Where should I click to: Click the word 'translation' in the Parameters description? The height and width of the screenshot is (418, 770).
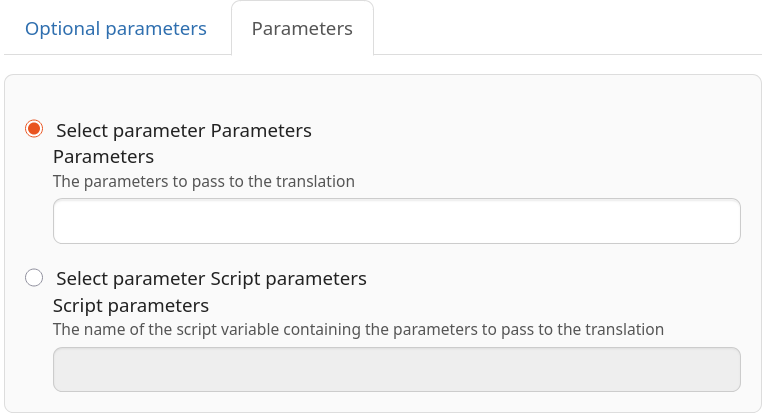[x=320, y=182]
